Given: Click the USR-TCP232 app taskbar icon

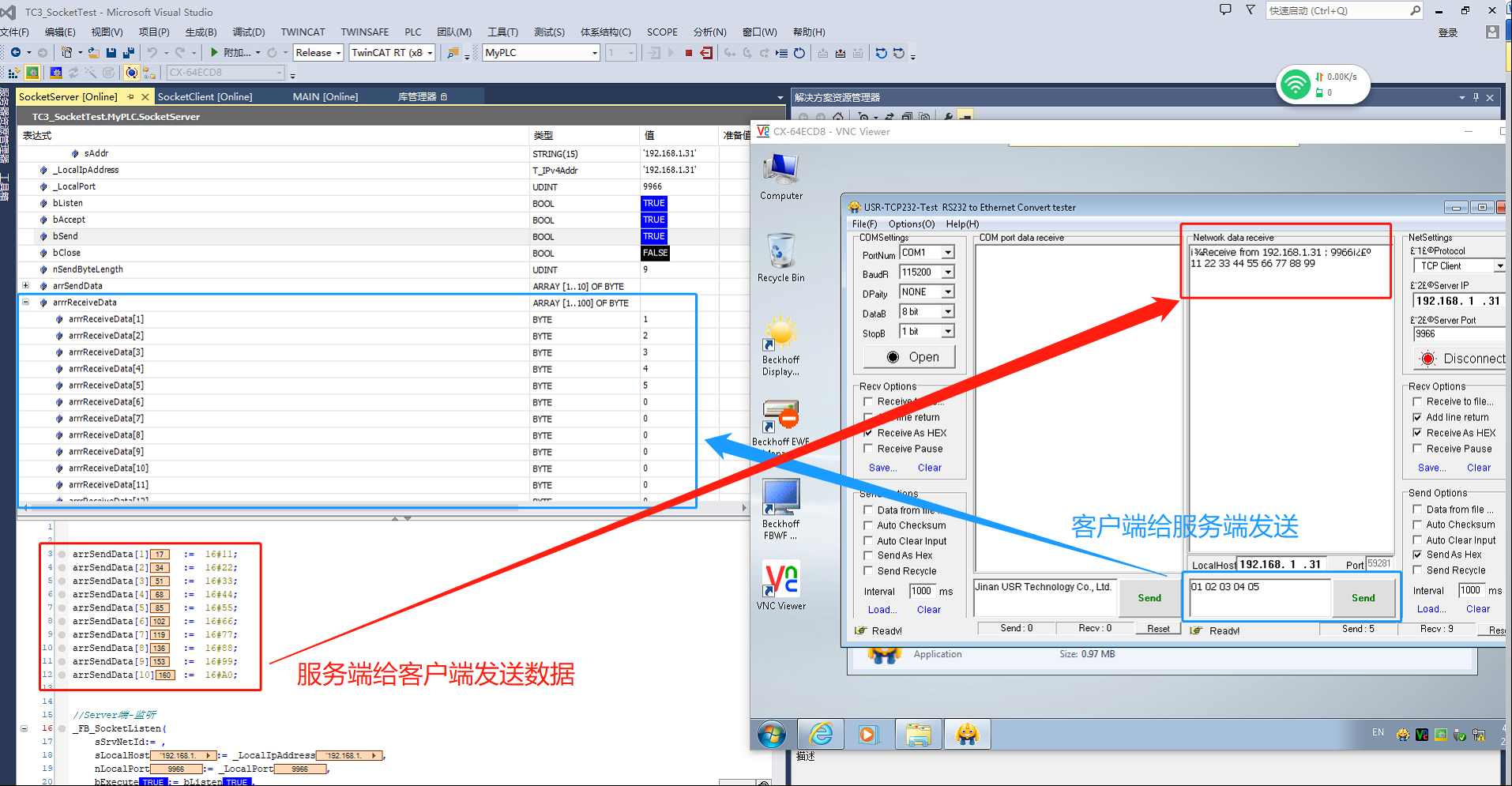Looking at the screenshot, I should coord(967,735).
